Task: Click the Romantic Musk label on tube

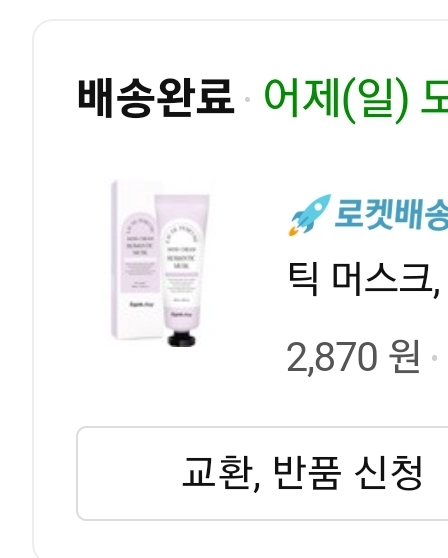Action: click(x=182, y=261)
